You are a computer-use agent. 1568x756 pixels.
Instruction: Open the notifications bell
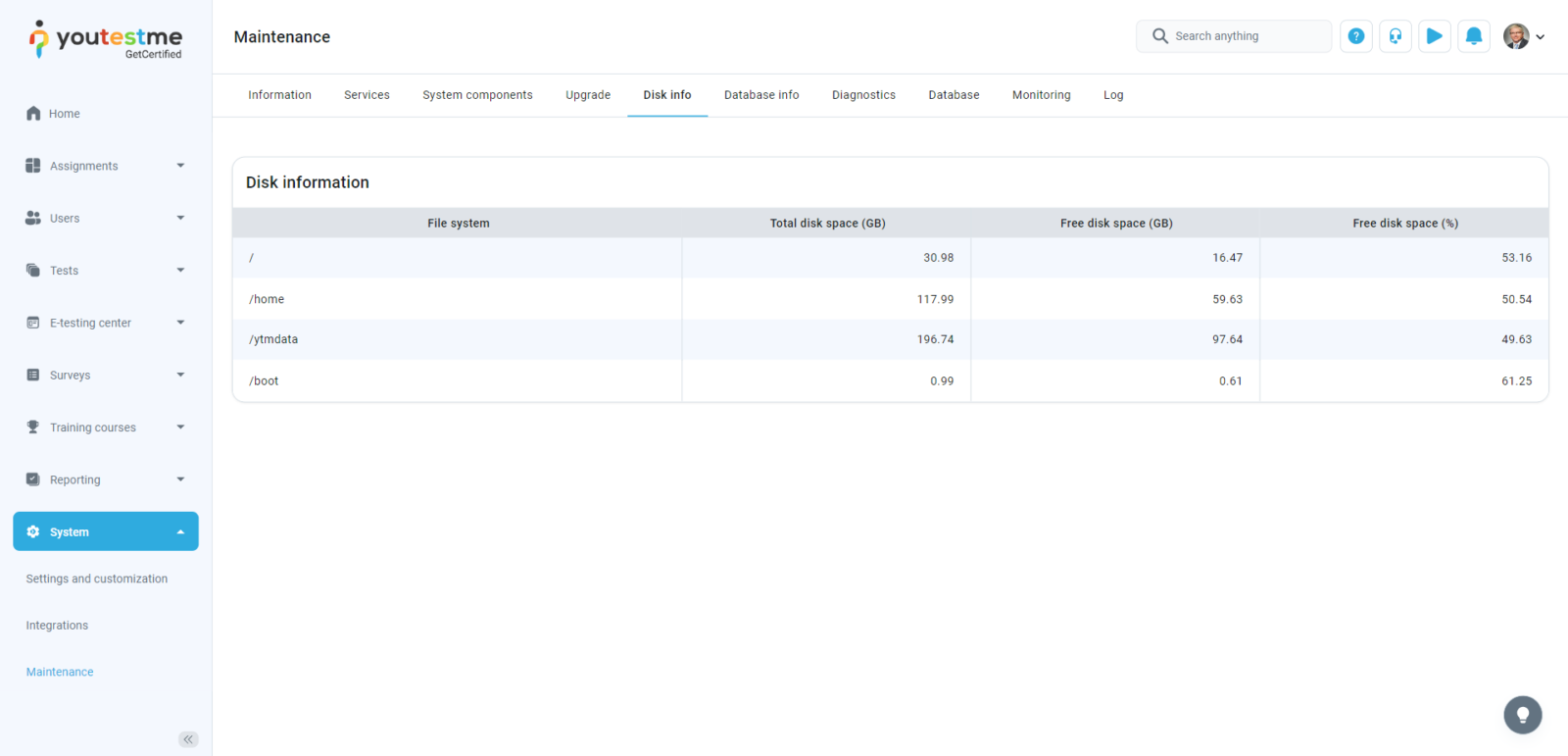tap(1473, 36)
